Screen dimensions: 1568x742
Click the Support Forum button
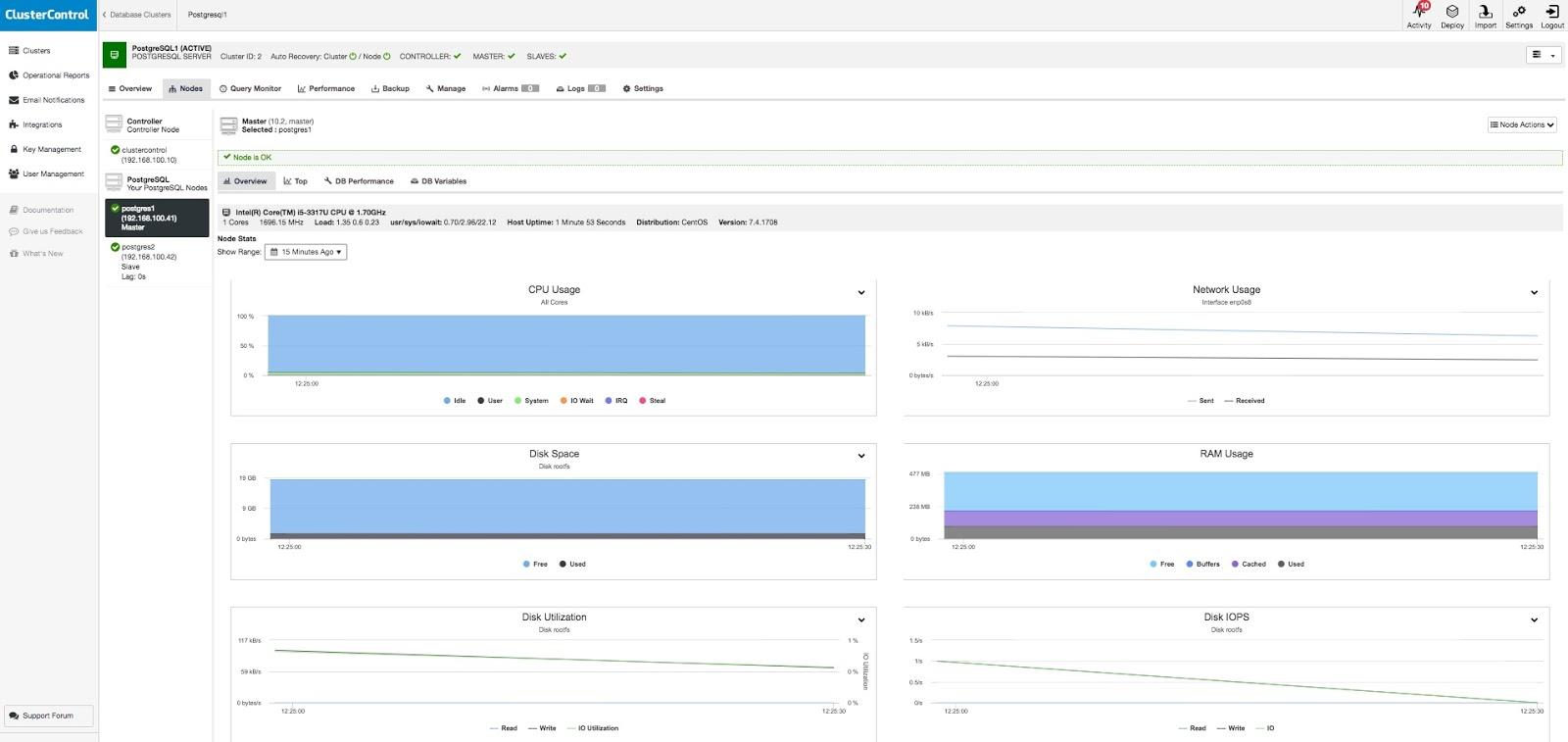(48, 716)
